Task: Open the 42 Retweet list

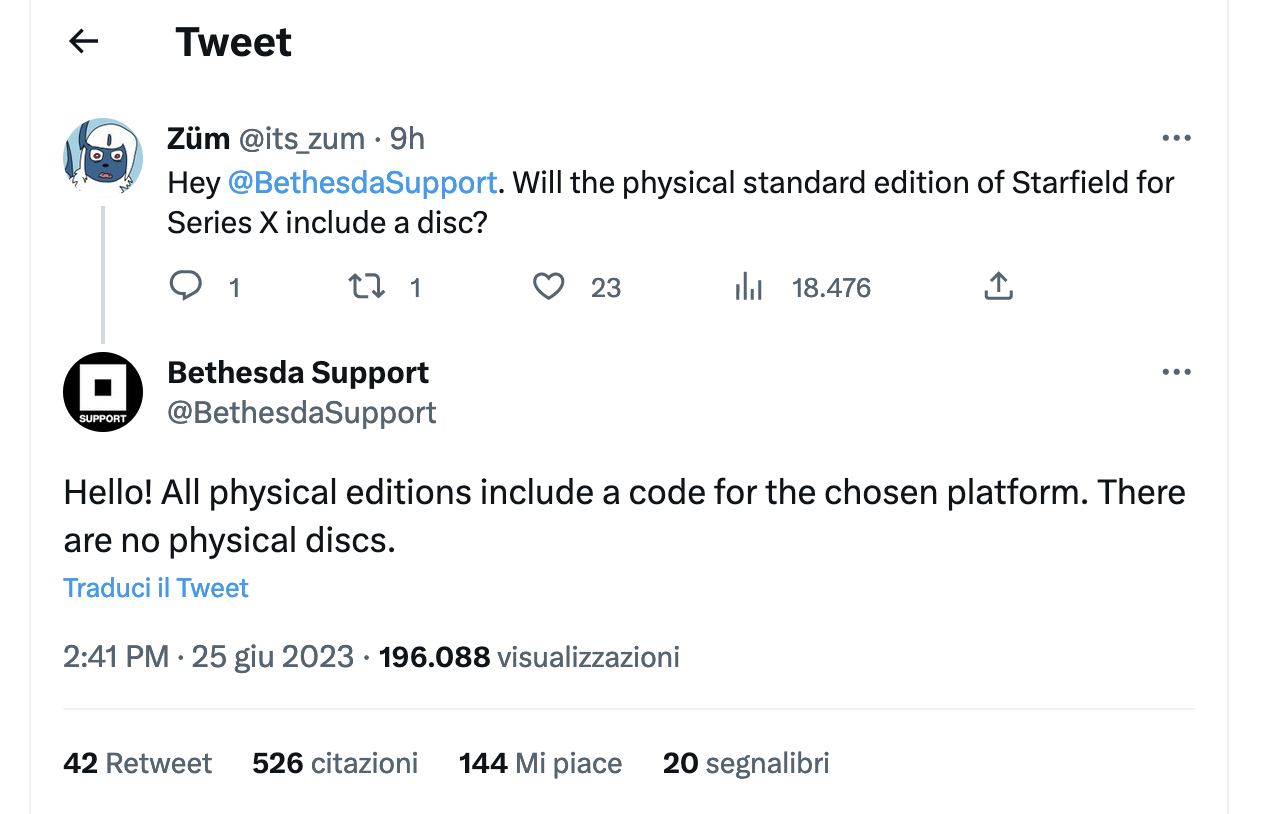Action: point(138,764)
